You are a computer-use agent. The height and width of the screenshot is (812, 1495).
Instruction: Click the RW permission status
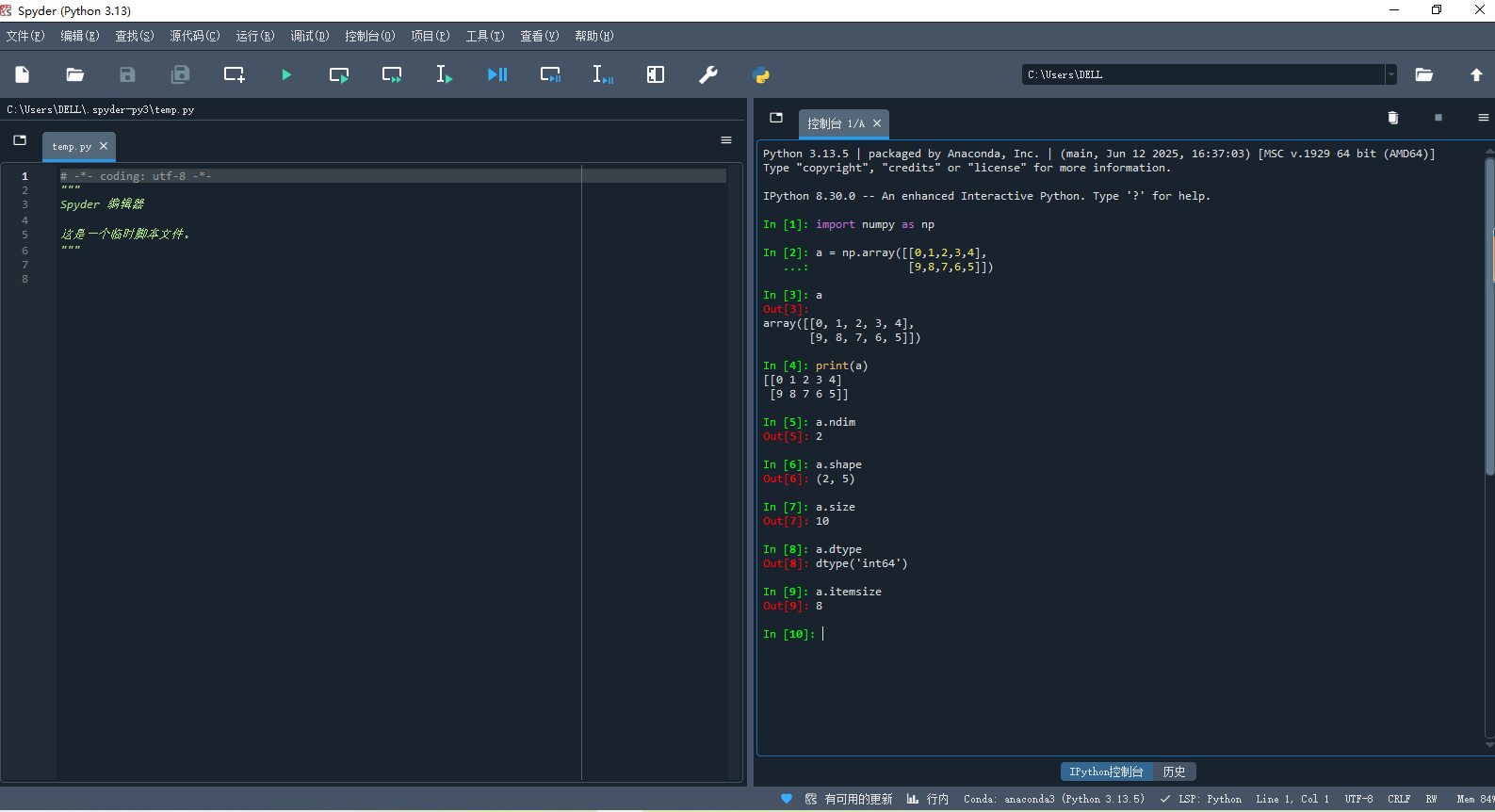tap(1431, 799)
